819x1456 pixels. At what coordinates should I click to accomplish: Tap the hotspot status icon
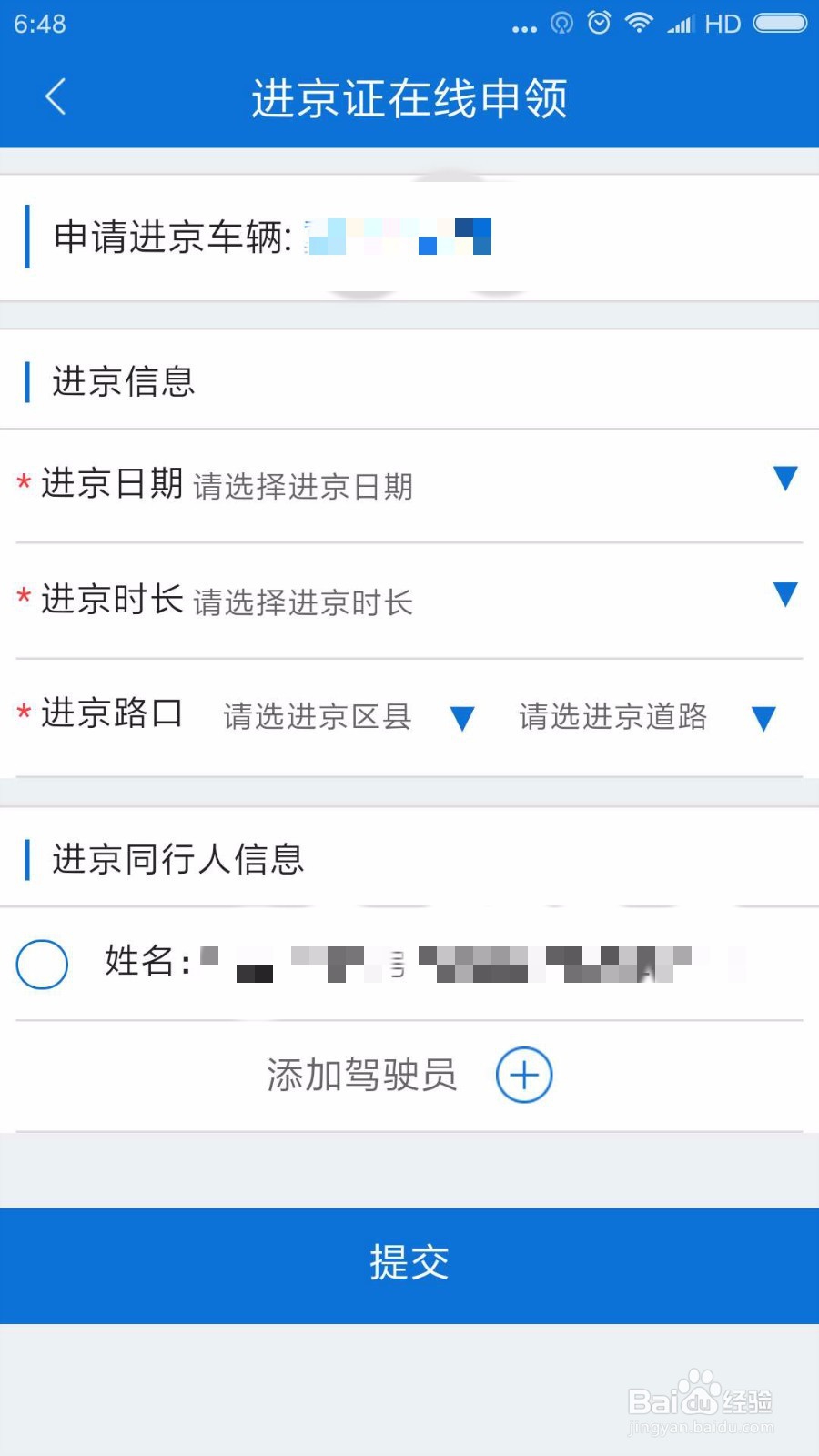point(562,23)
